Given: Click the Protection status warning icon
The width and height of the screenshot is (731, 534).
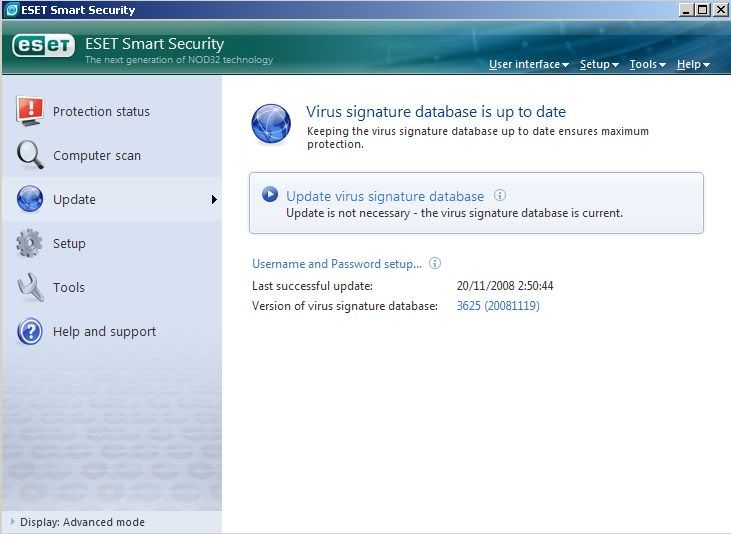Looking at the screenshot, I should click(x=30, y=111).
